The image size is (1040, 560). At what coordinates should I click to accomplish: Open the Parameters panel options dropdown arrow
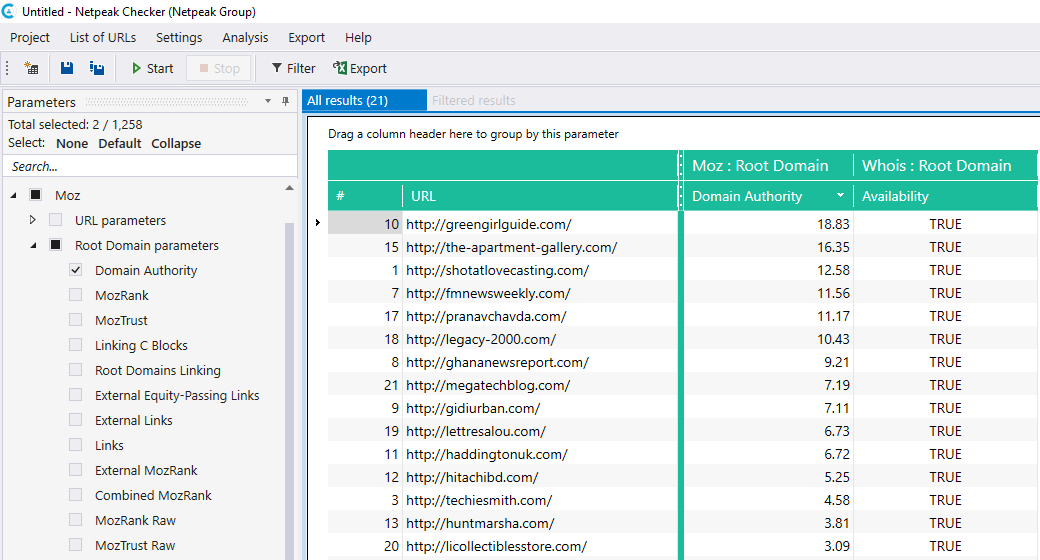tap(268, 102)
